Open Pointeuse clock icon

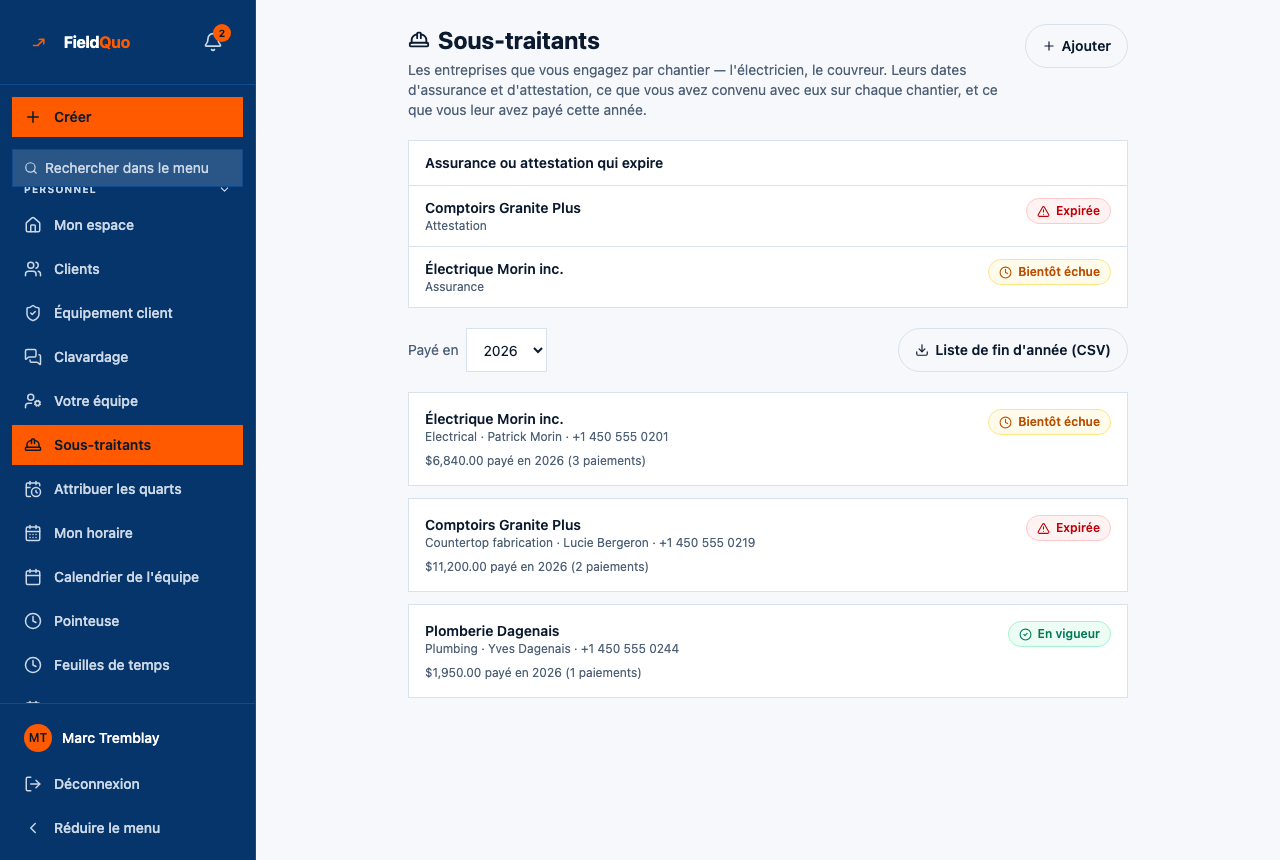tap(33, 621)
